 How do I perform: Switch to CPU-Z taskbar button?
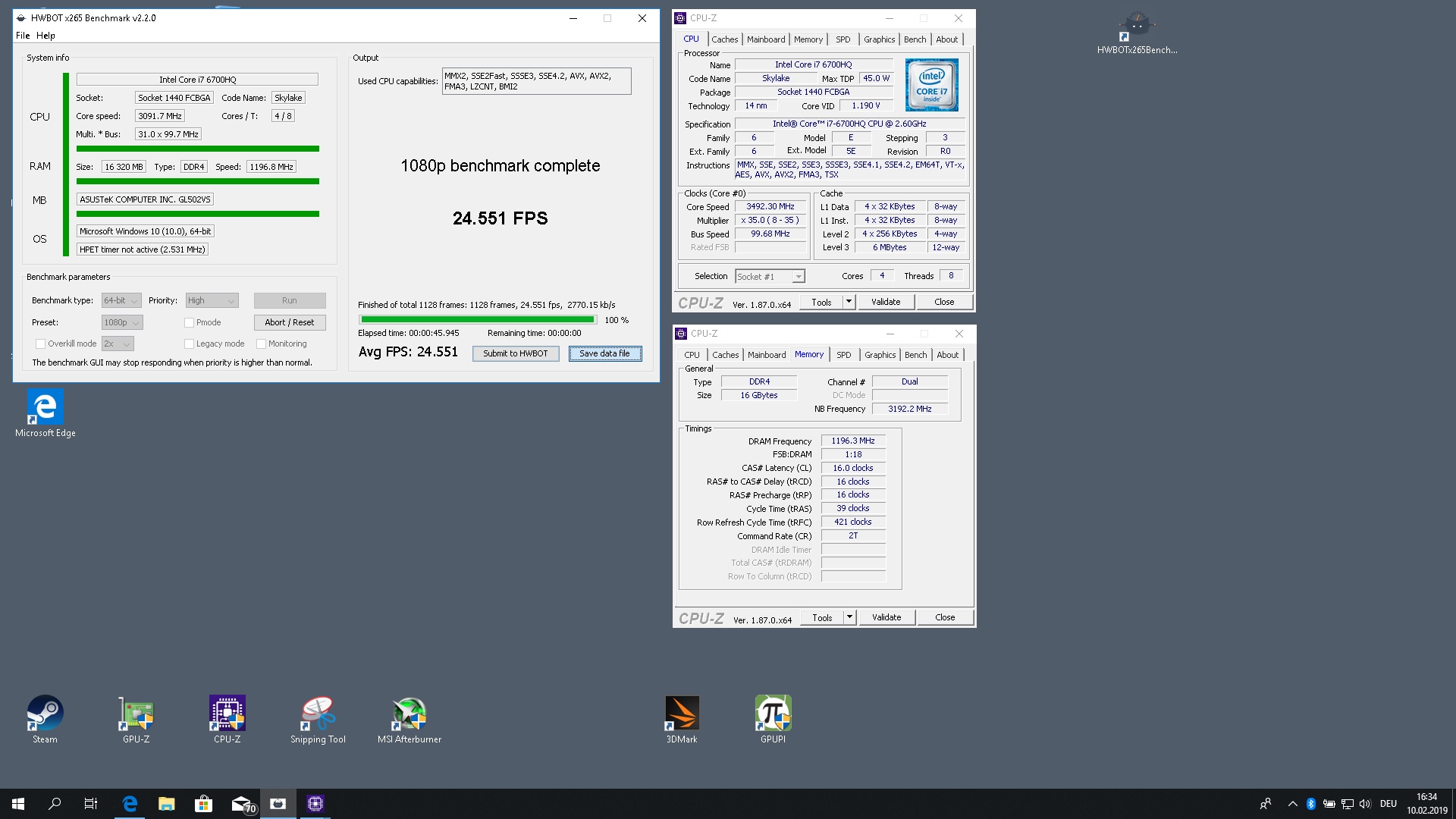(x=315, y=804)
